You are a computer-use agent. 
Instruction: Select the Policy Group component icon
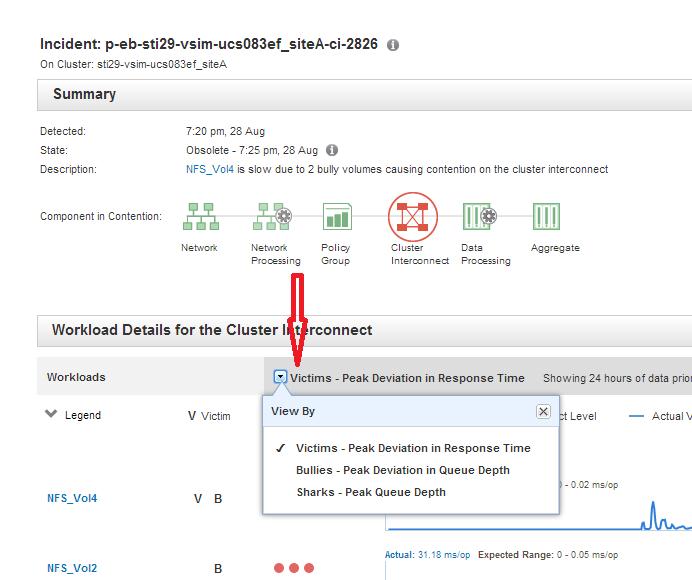[x=337, y=216]
